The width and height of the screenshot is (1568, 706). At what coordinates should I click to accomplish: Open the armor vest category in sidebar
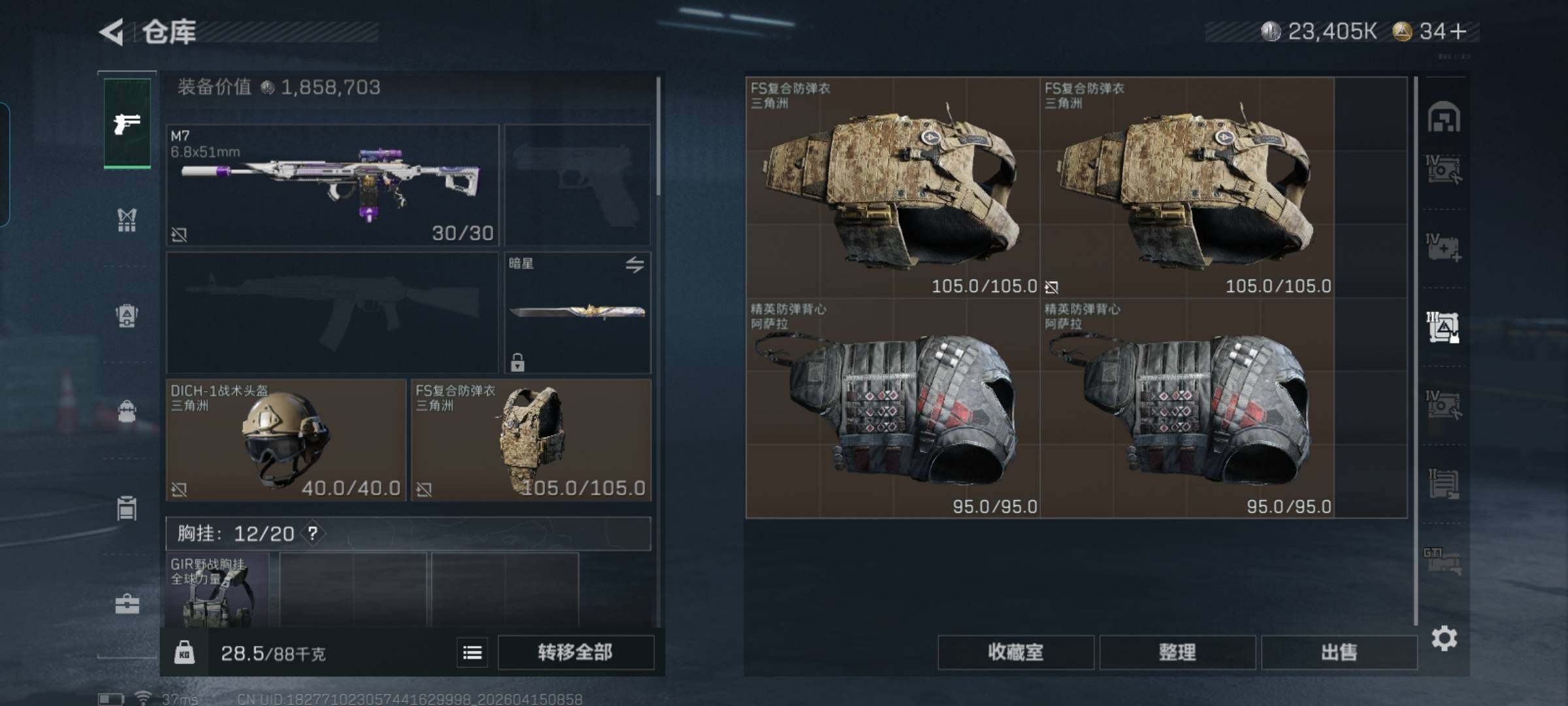pos(127,220)
